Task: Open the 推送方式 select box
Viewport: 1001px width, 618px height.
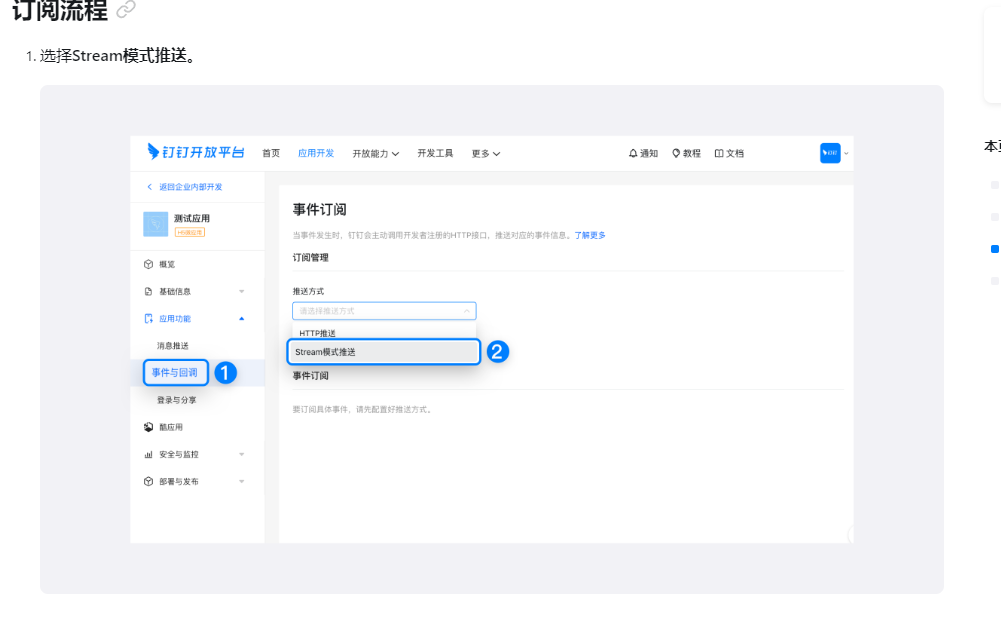Action: click(x=384, y=311)
